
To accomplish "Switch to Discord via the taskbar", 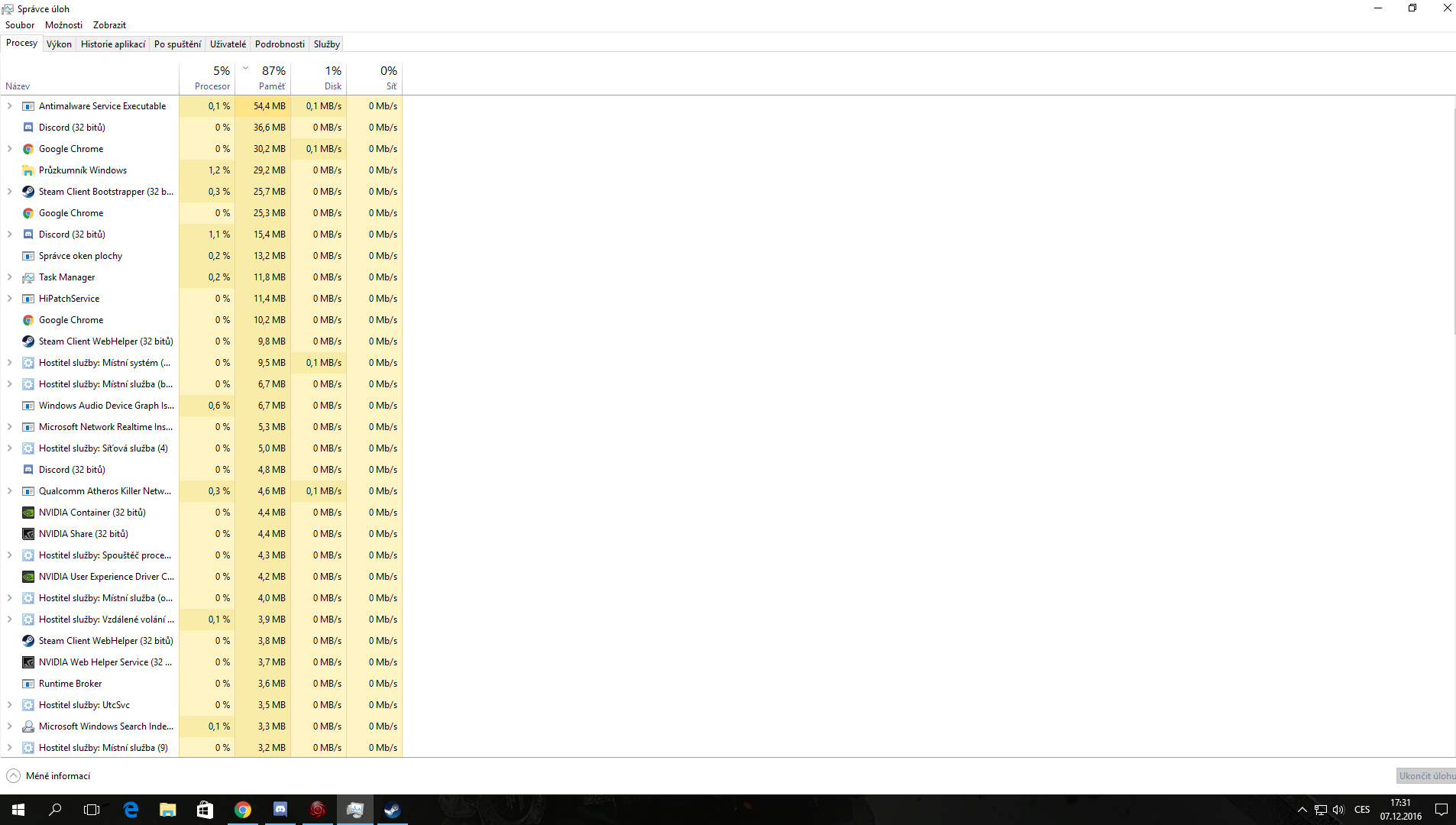I will [280, 810].
